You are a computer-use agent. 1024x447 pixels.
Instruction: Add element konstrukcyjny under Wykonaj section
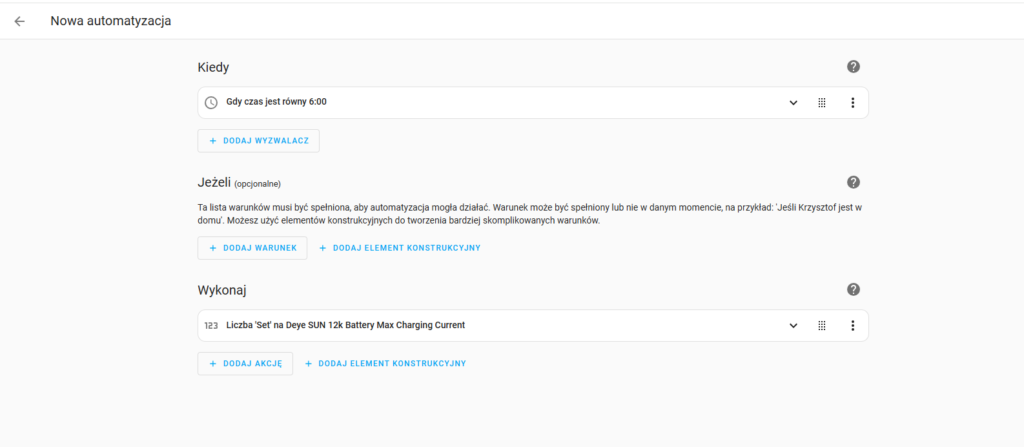[x=385, y=363]
